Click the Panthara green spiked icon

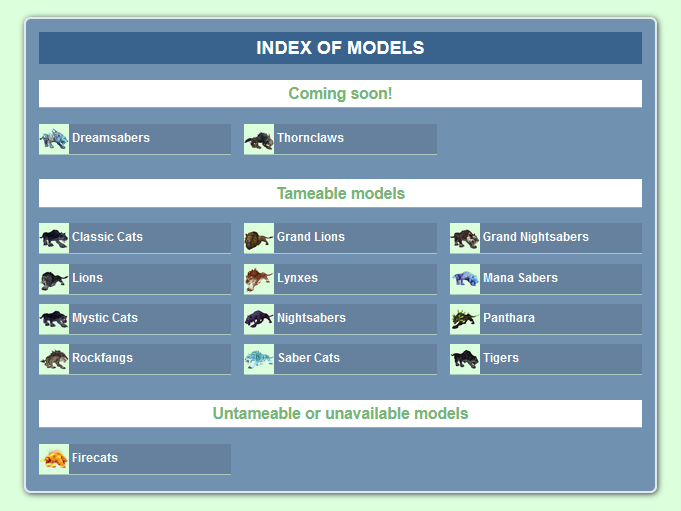click(x=465, y=319)
